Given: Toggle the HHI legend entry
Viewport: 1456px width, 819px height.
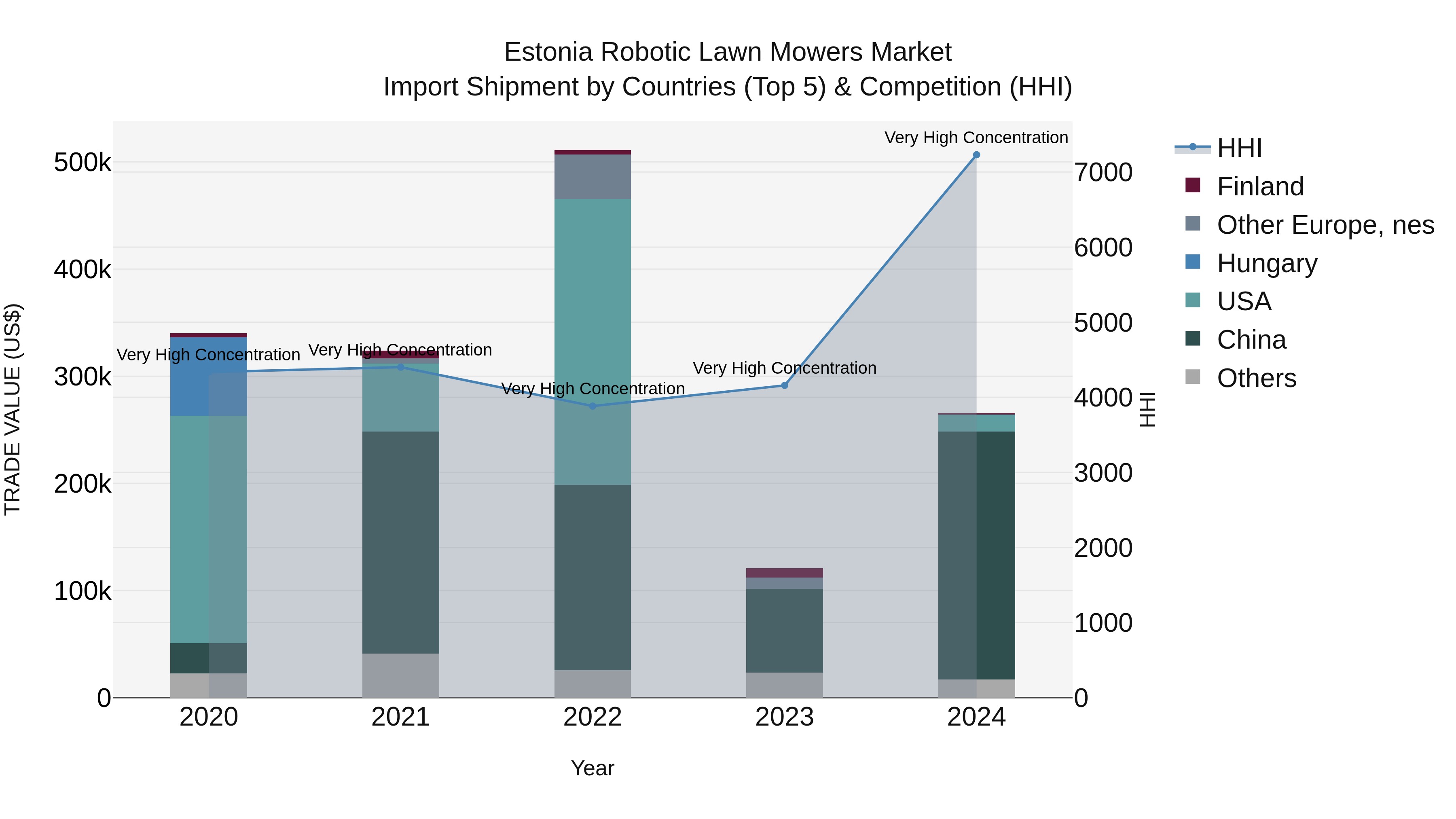Looking at the screenshot, I should pyautogui.click(x=1219, y=148).
